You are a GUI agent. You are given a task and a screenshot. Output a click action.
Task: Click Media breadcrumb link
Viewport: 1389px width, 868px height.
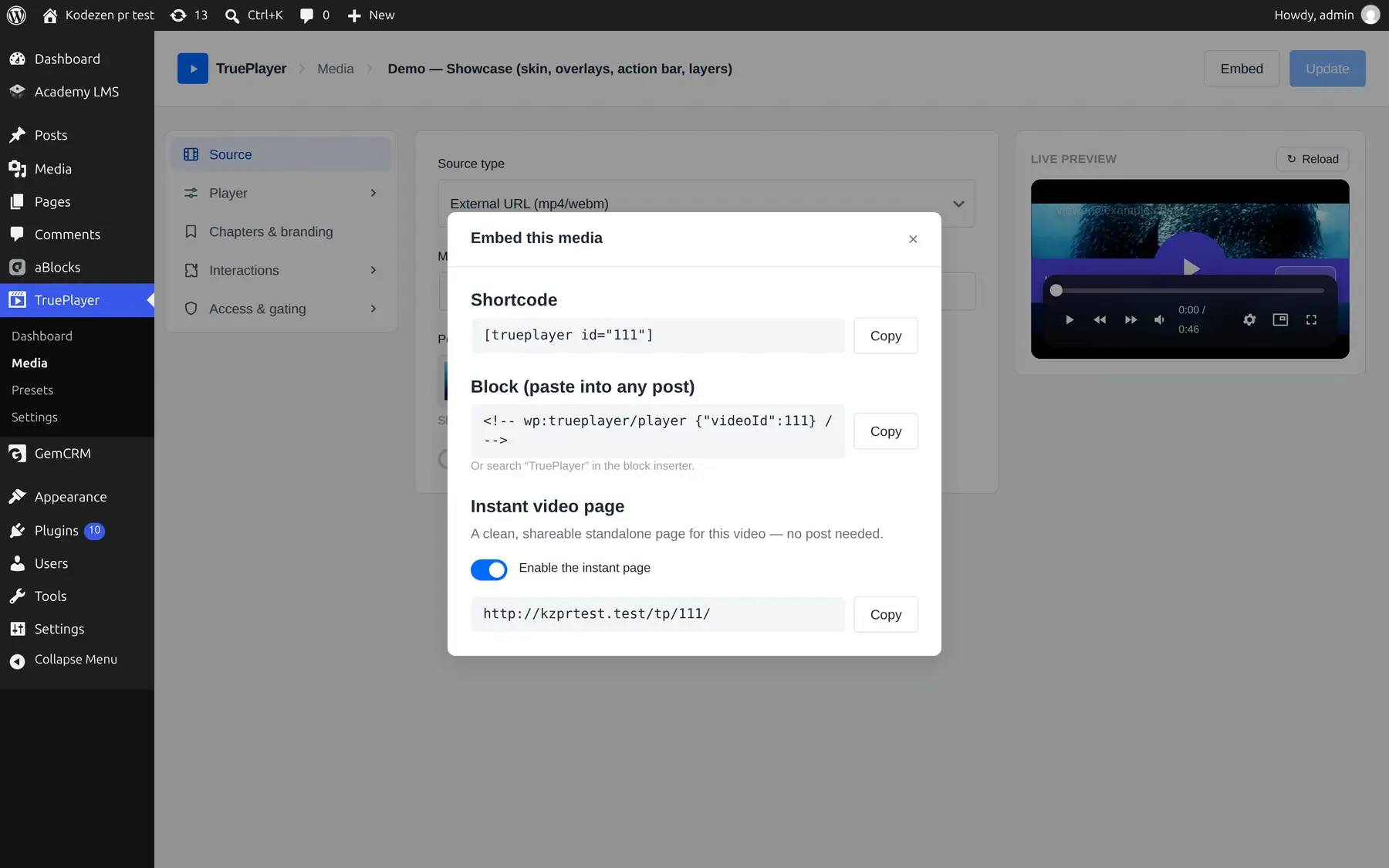tap(336, 69)
